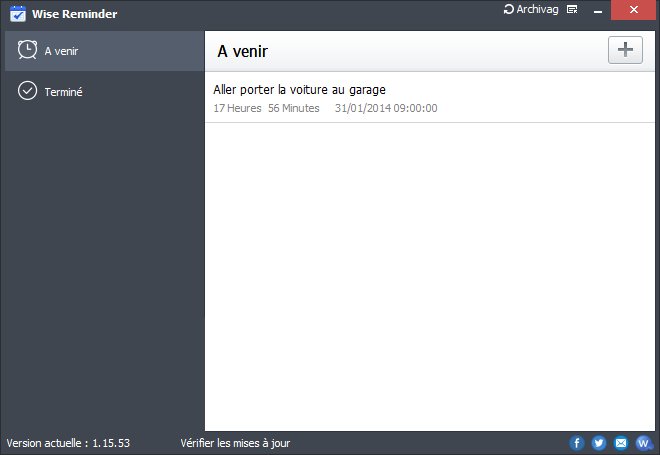660x455 pixels.
Task: Click the 31/01/2014 09:00:00 due date
Action: (x=386, y=108)
